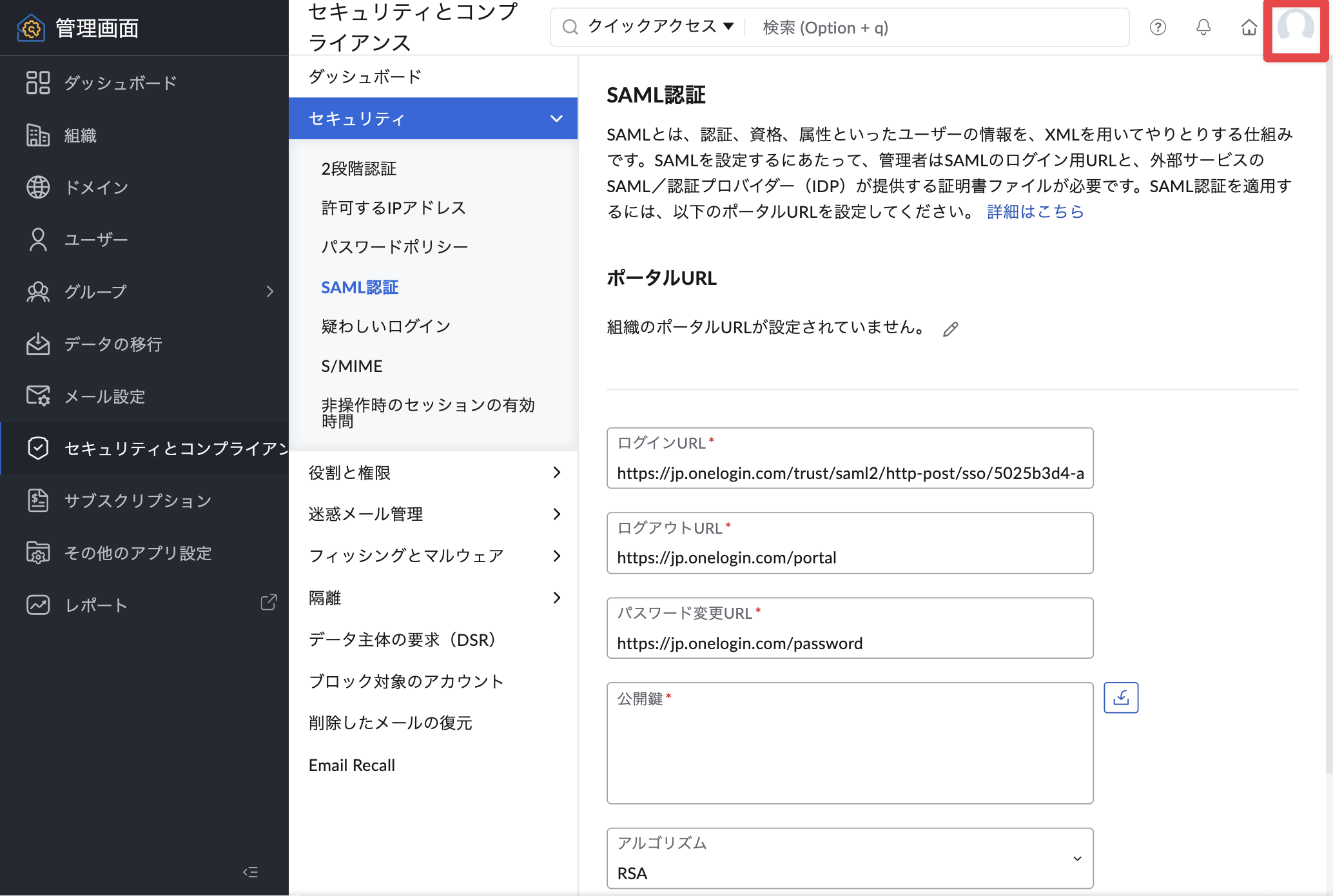This screenshot has width=1333, height=896.
Task: Open 削除したメールの復元
Action: pyautogui.click(x=390, y=723)
